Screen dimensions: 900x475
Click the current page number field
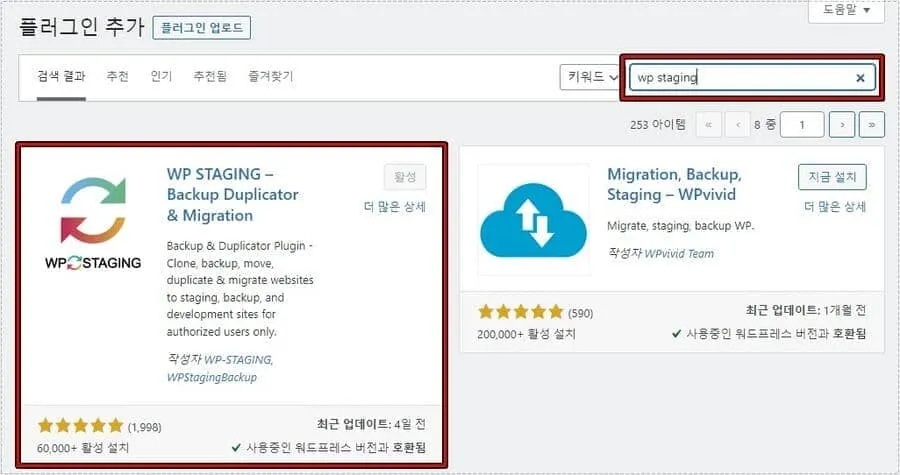coord(802,124)
